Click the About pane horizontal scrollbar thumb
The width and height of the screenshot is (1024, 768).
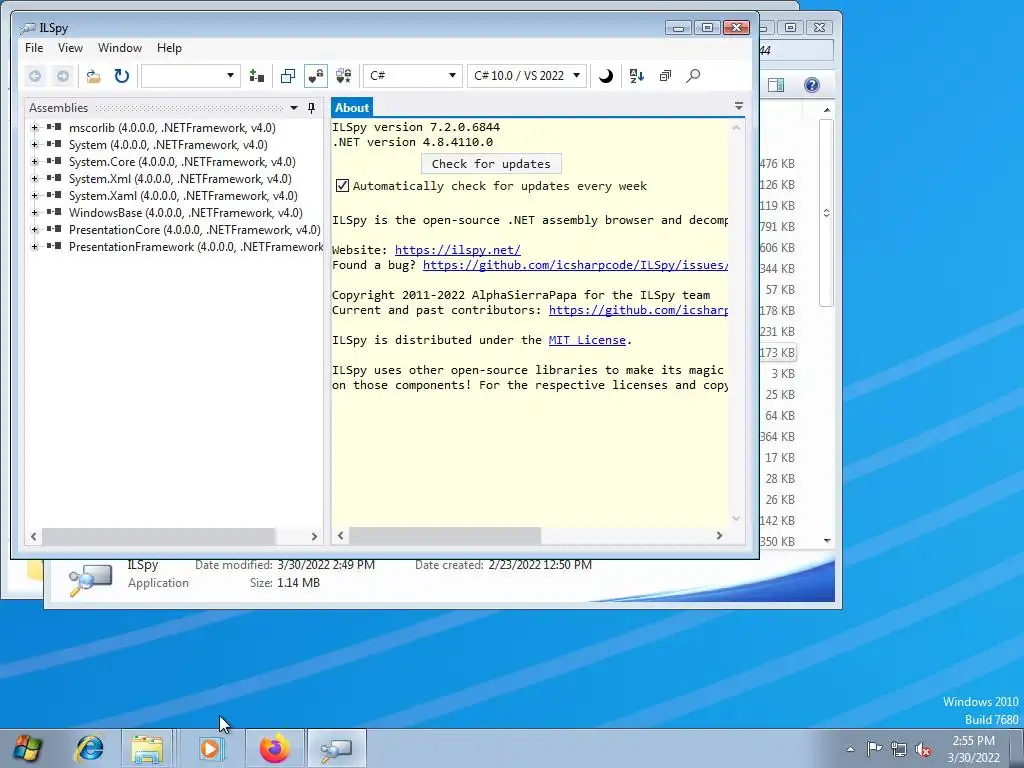pyautogui.click(x=445, y=536)
